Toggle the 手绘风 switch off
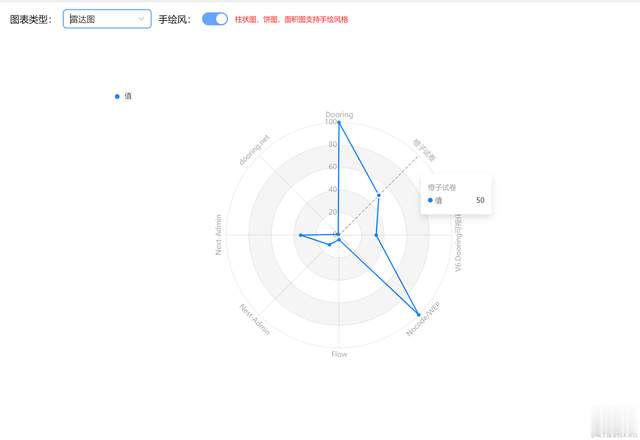Image resolution: width=640 pixels, height=440 pixels. coord(214,19)
